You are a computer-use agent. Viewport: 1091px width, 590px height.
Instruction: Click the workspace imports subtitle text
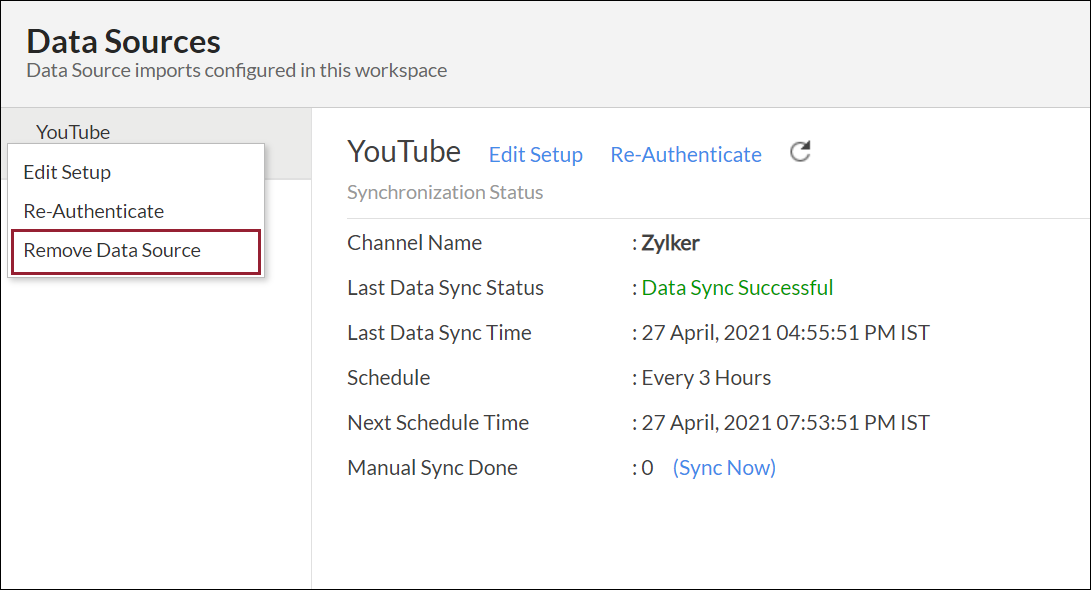[236, 70]
